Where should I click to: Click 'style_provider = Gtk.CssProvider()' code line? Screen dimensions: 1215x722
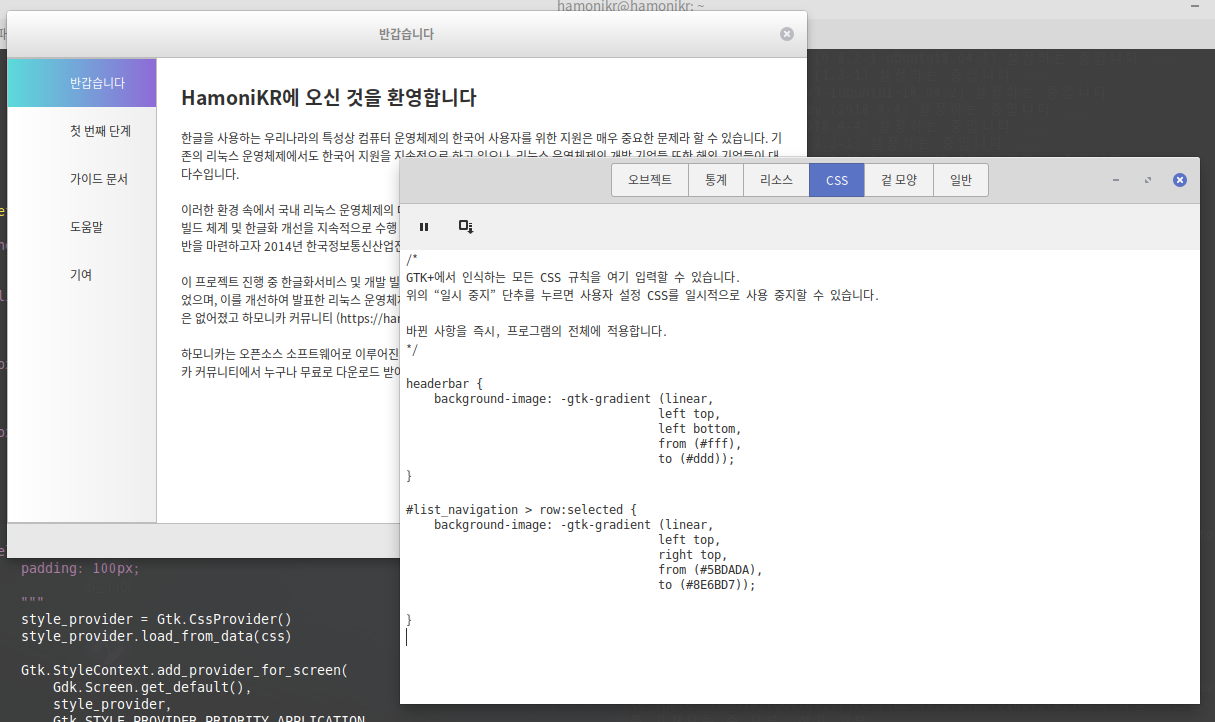tap(156, 619)
